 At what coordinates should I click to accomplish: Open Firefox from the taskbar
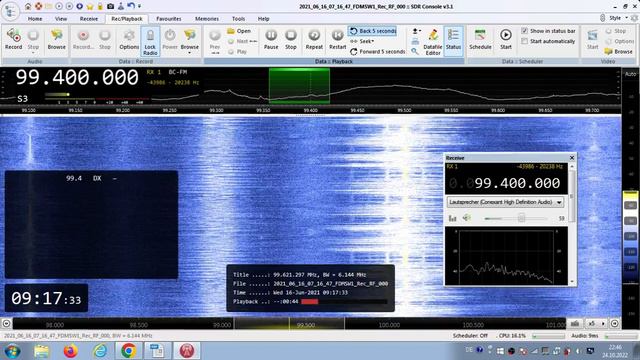tap(70, 351)
